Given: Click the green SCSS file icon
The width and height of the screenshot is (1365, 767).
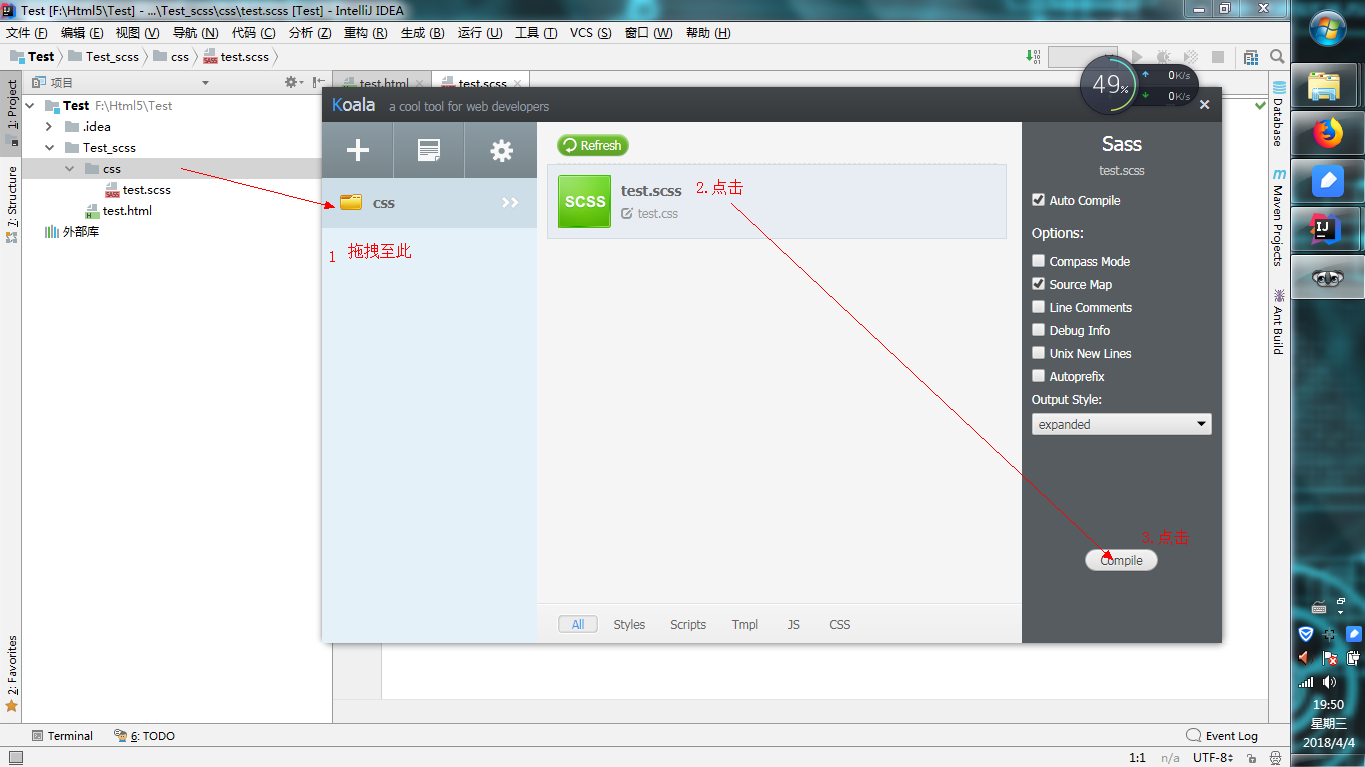Looking at the screenshot, I should 585,201.
